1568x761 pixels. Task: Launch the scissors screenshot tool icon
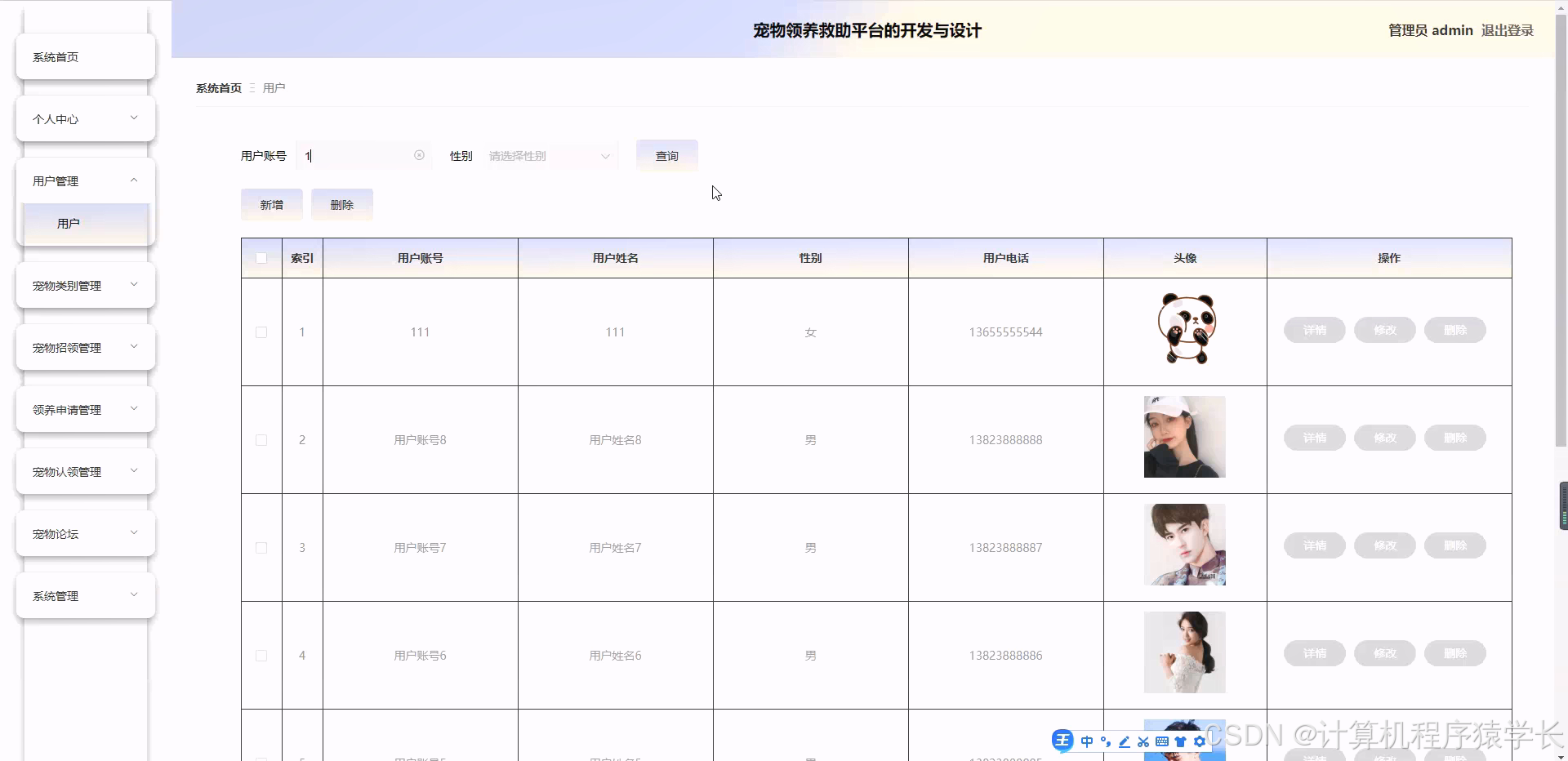click(1143, 741)
